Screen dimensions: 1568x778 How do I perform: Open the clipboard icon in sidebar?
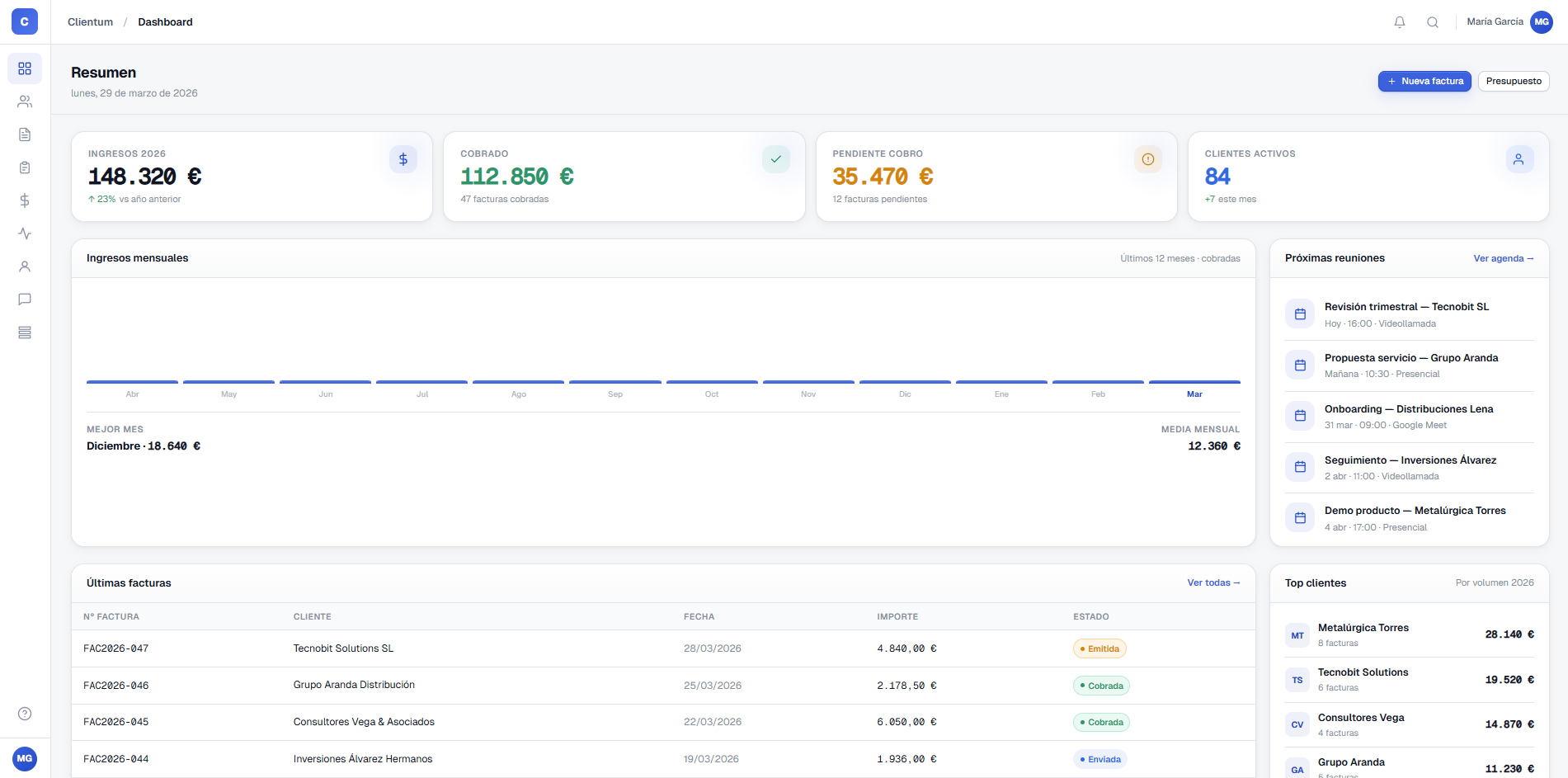[x=25, y=167]
